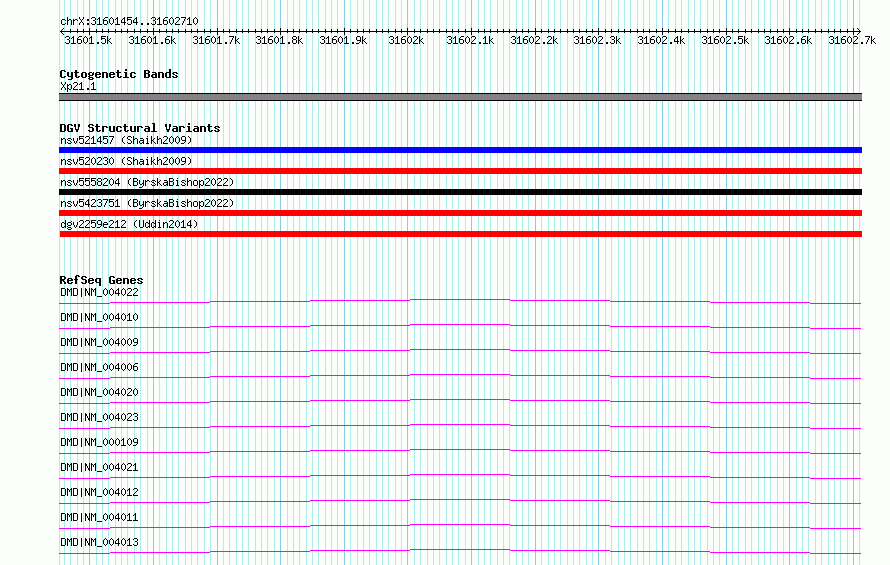Open the DMD|NM_004006 transcript label
Image resolution: width=890 pixels, height=565 pixels.
(99, 367)
